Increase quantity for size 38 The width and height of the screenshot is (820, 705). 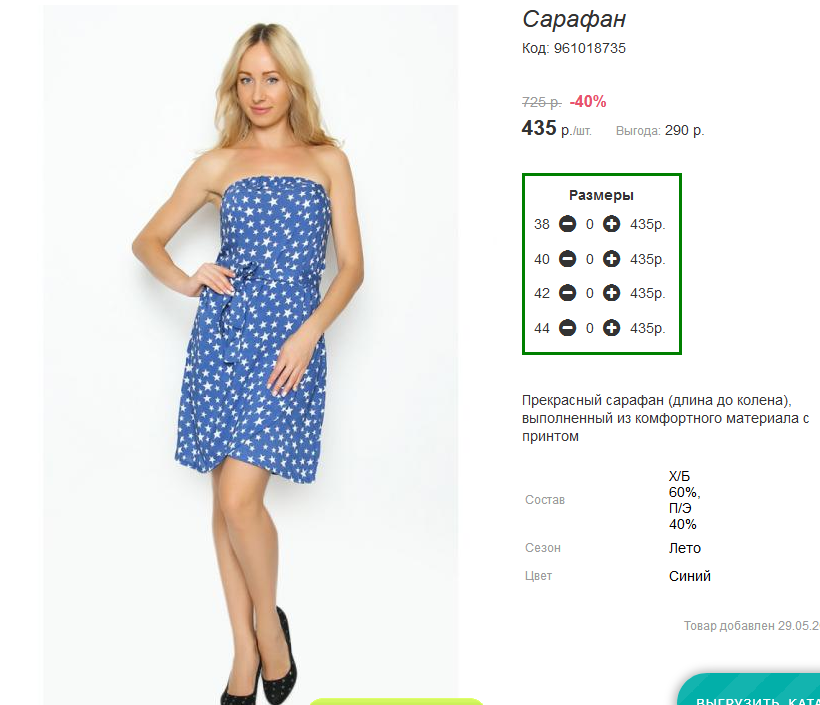(611, 224)
